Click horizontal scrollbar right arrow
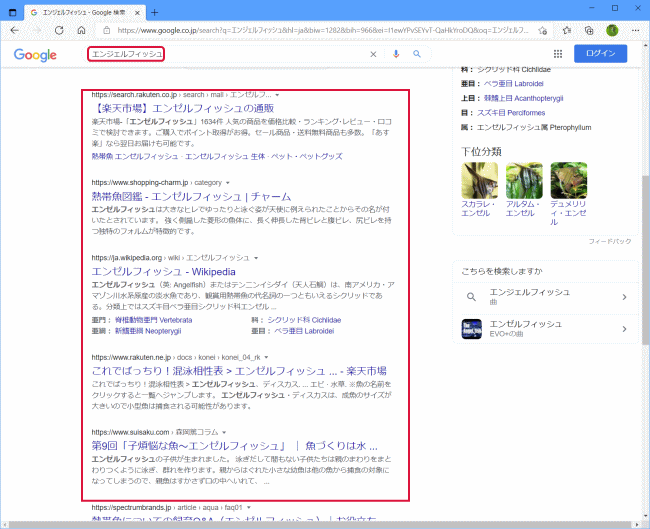650x529 pixels. (638, 525)
